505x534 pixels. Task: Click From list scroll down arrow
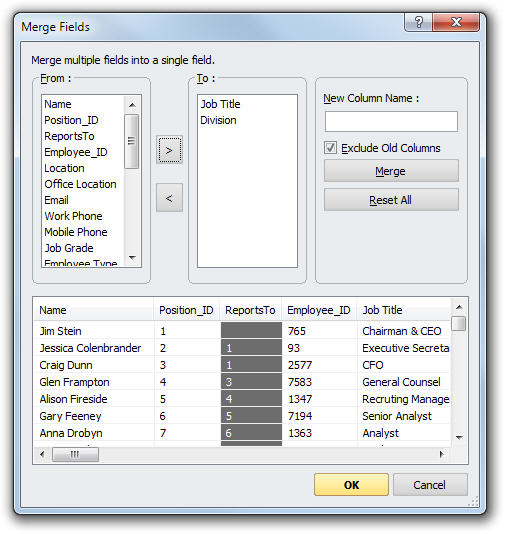132,257
